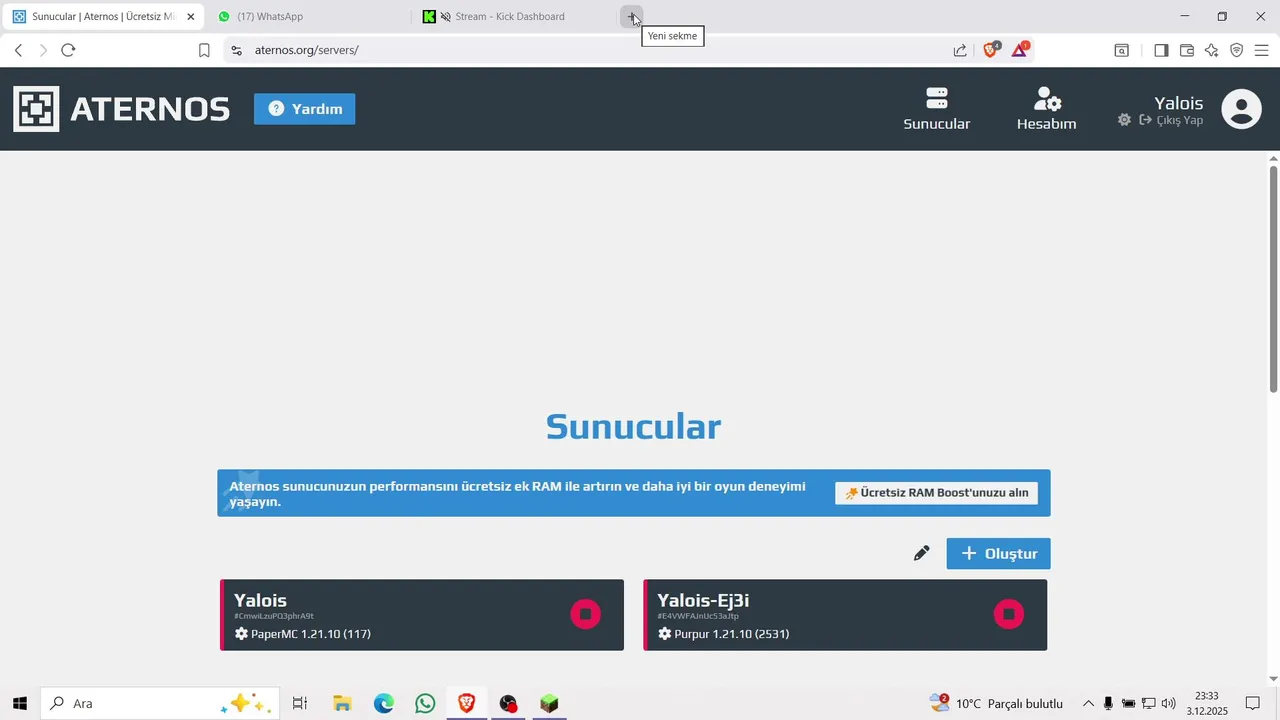The height and width of the screenshot is (720, 1280).
Task: Open the 10°C Parçalı bulutlu weather widget
Action: point(996,703)
